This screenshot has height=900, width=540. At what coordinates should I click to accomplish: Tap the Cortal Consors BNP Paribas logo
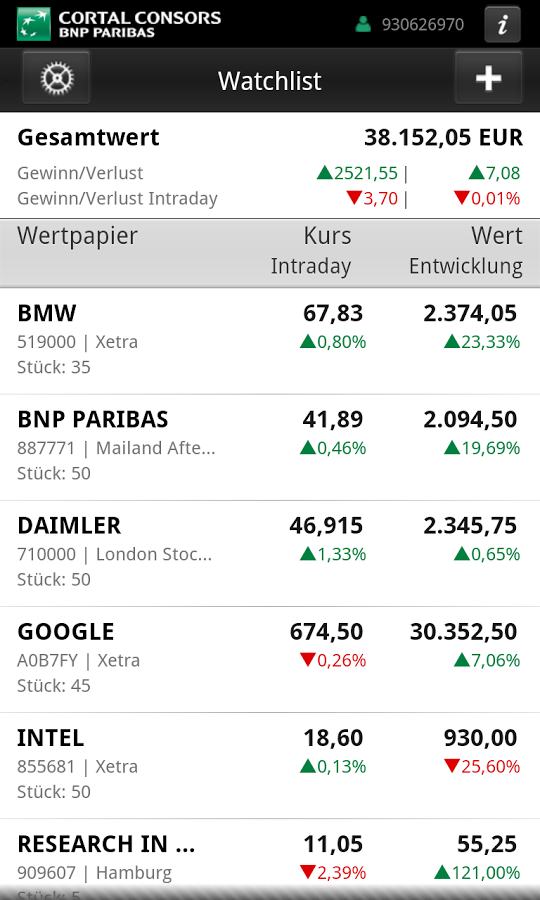click(119, 24)
